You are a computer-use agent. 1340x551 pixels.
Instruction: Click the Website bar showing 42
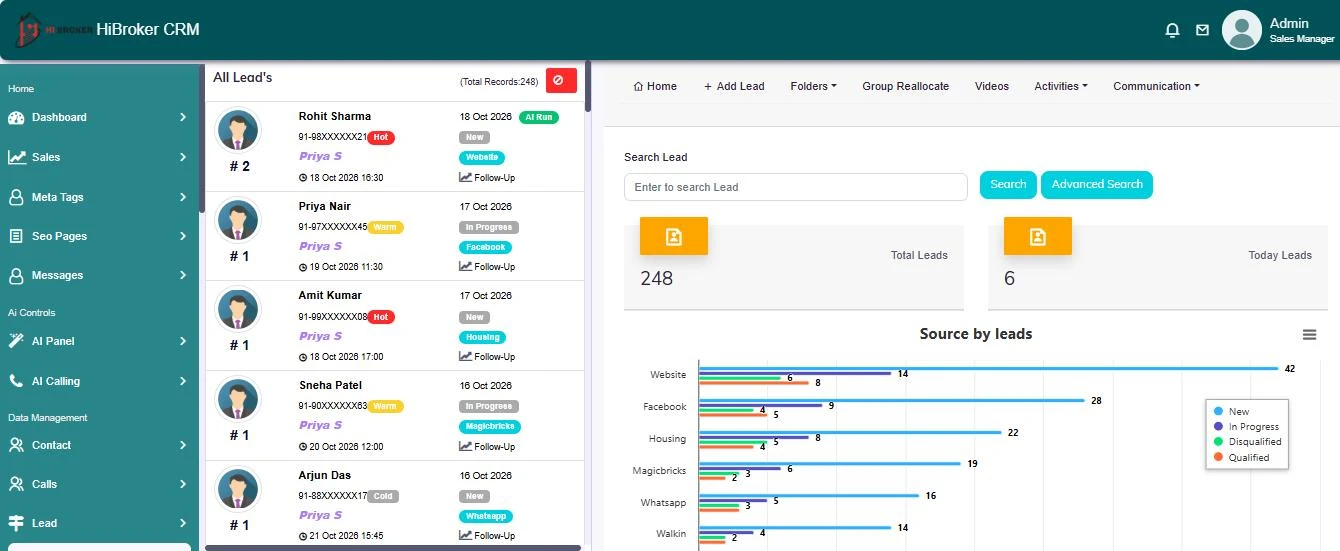click(988, 368)
